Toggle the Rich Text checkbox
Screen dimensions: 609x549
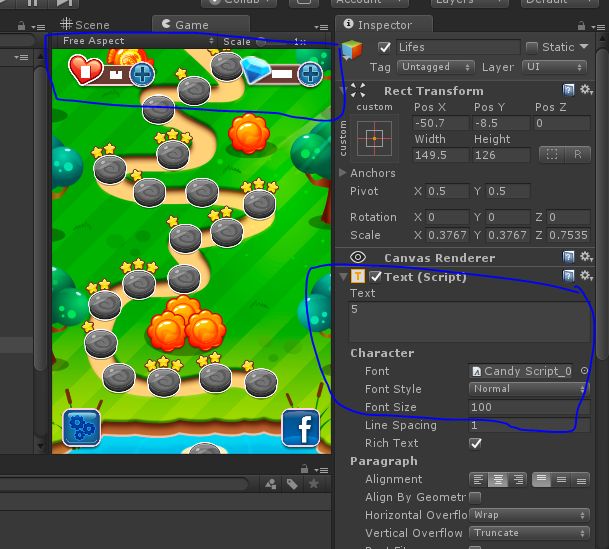click(475, 443)
